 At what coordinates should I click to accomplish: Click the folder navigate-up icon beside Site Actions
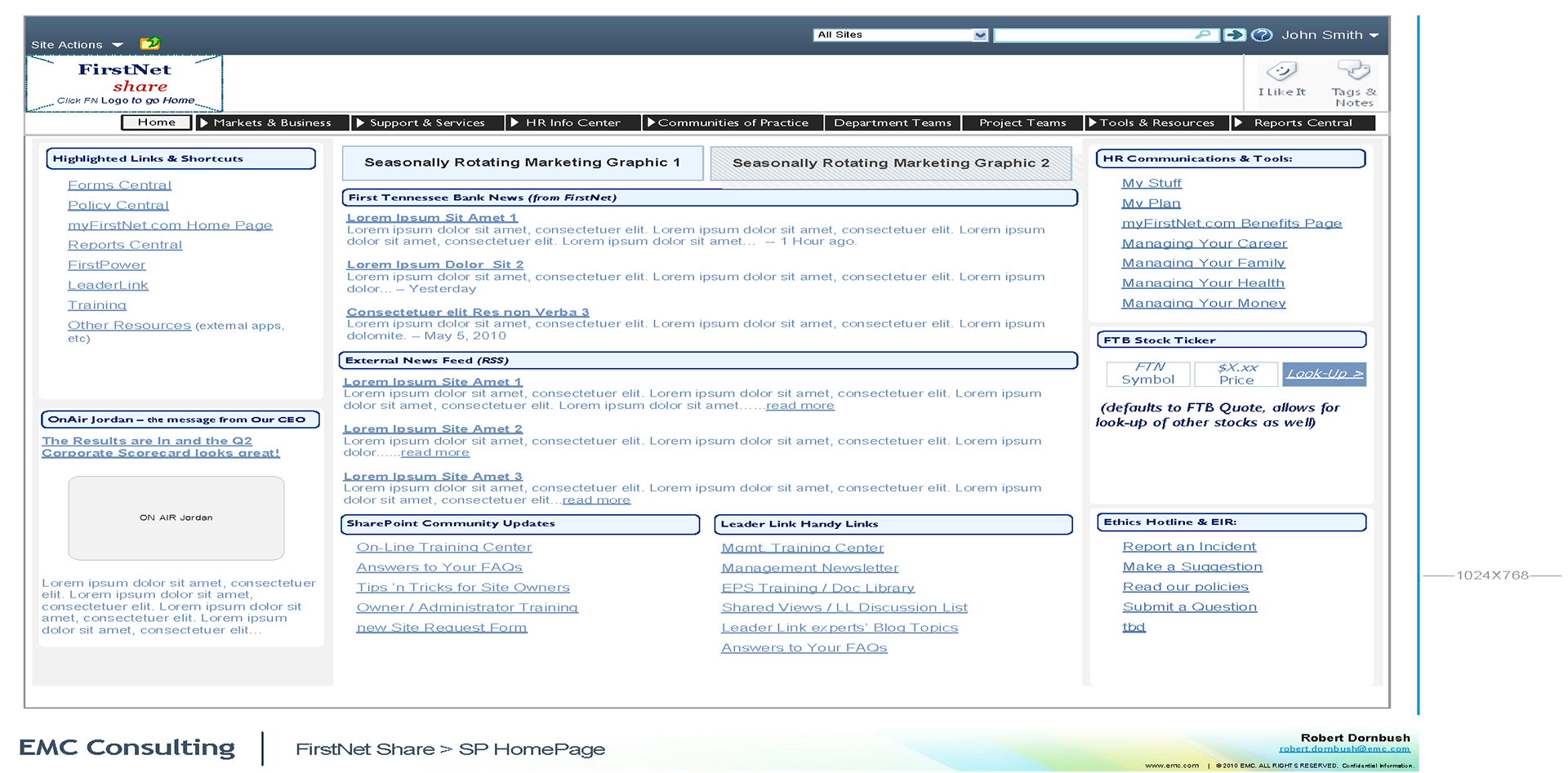pos(150,43)
